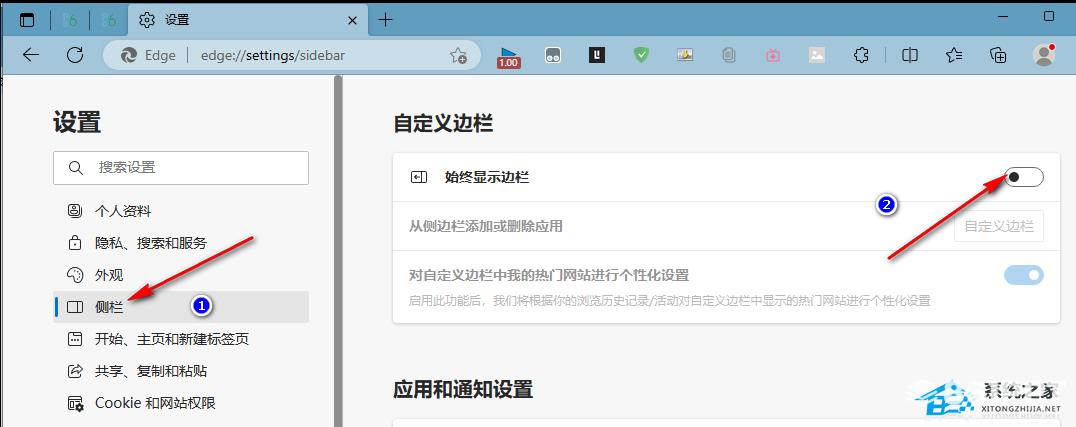Open a new tab with plus button
The width and height of the screenshot is (1076, 427).
point(386,20)
